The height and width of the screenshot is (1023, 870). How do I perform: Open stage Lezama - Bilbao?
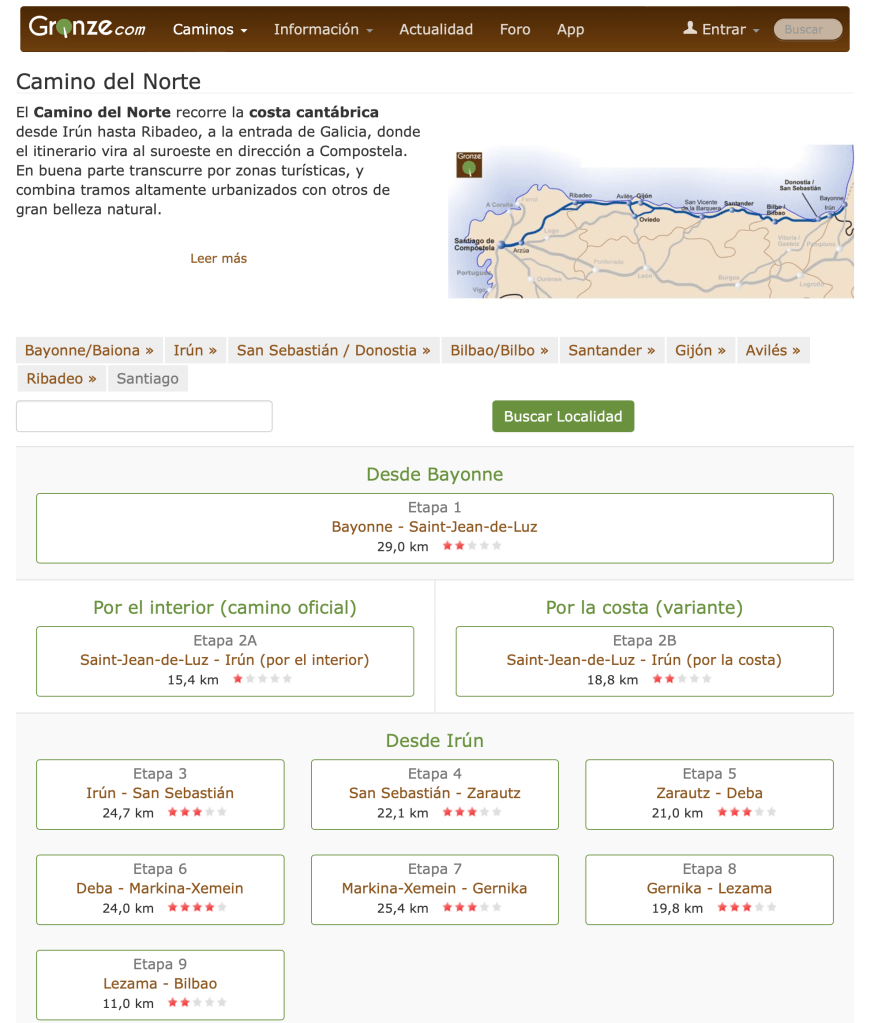click(160, 983)
